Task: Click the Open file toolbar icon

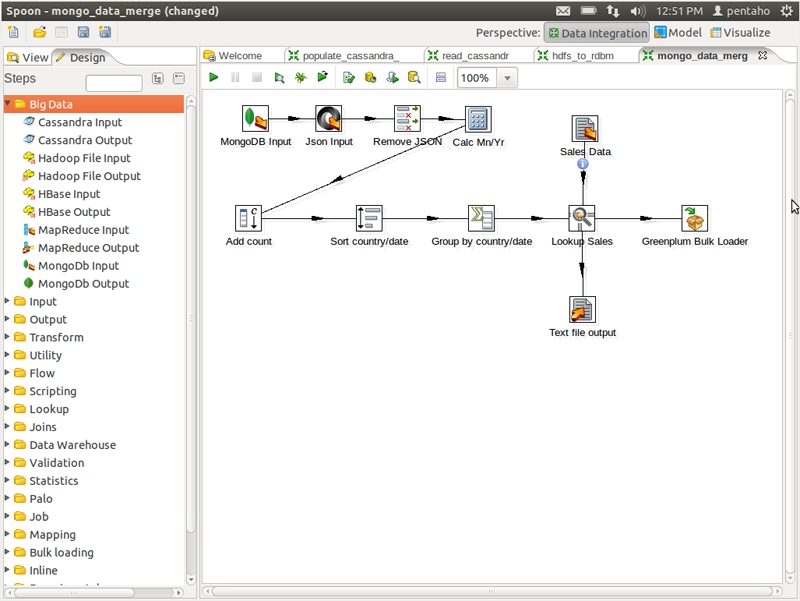Action: [39, 32]
